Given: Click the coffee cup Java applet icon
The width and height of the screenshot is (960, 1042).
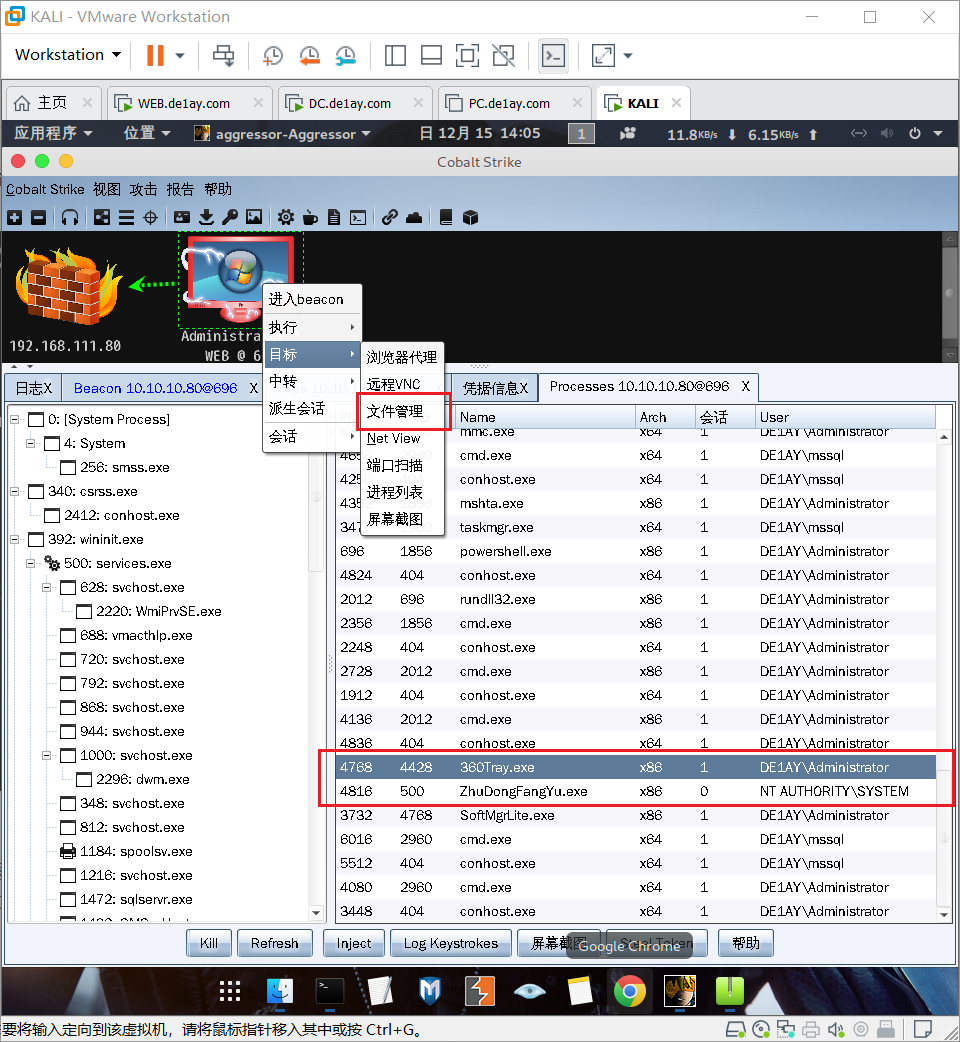Looking at the screenshot, I should coord(310,217).
